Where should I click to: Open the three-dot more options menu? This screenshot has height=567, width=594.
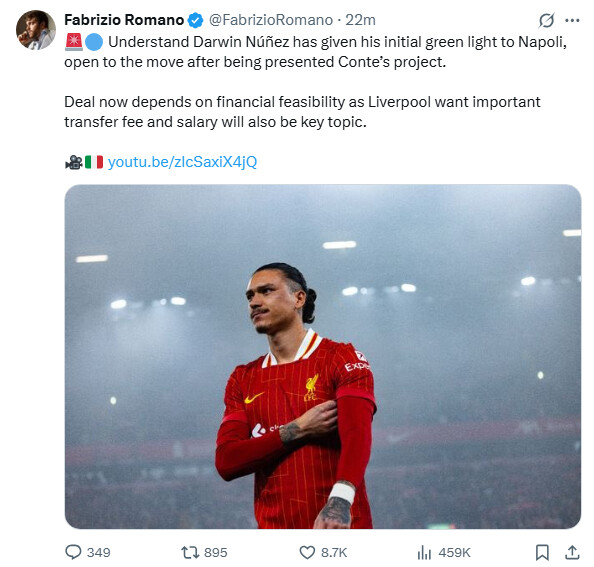point(572,20)
